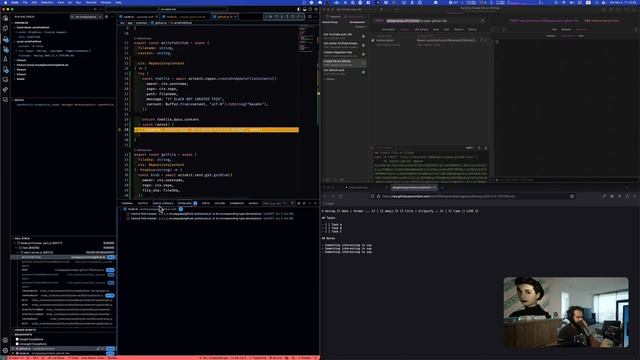
Task: Click the writeToGithub breadcrumb in the editor
Action: click(182, 23)
